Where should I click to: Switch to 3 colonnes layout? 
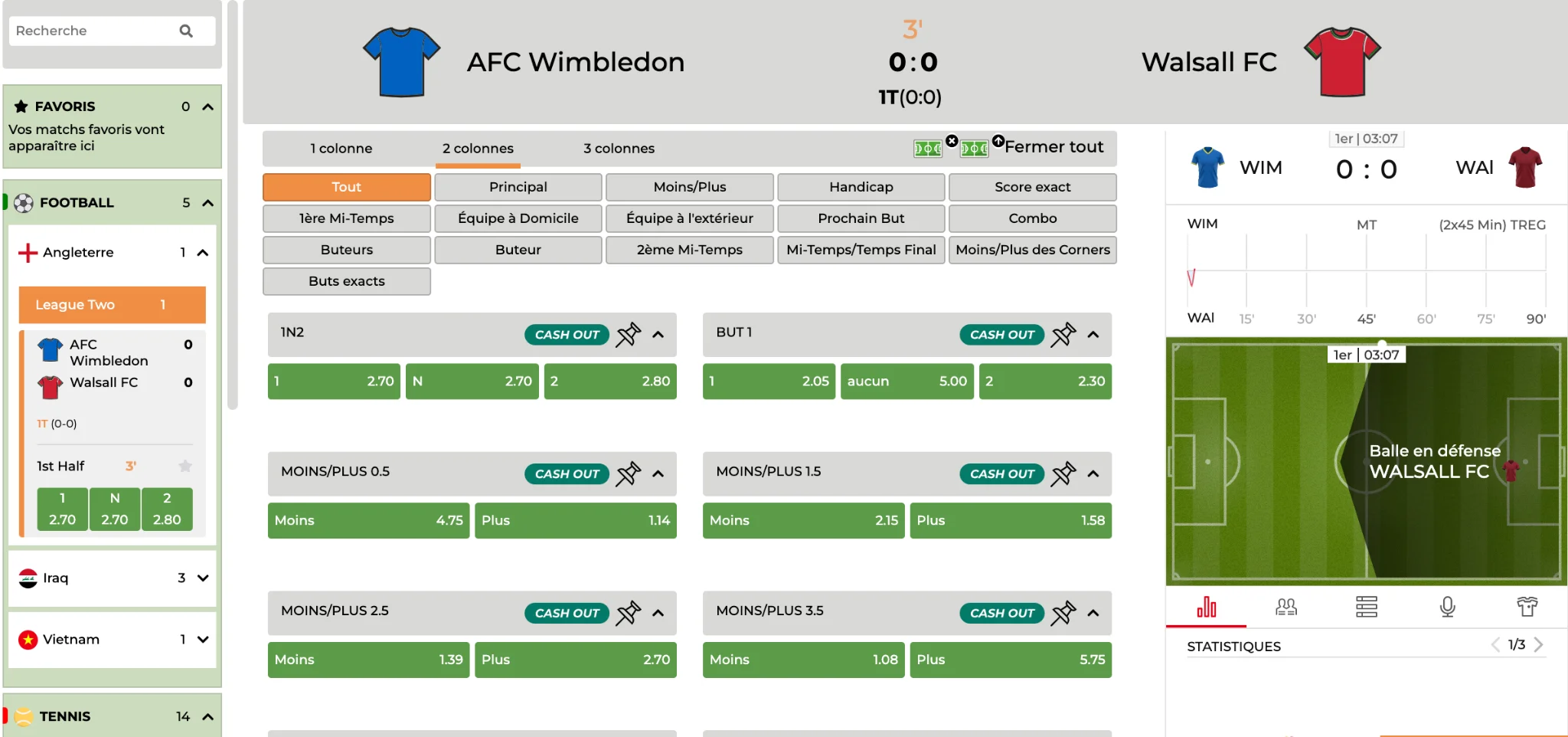click(x=619, y=149)
